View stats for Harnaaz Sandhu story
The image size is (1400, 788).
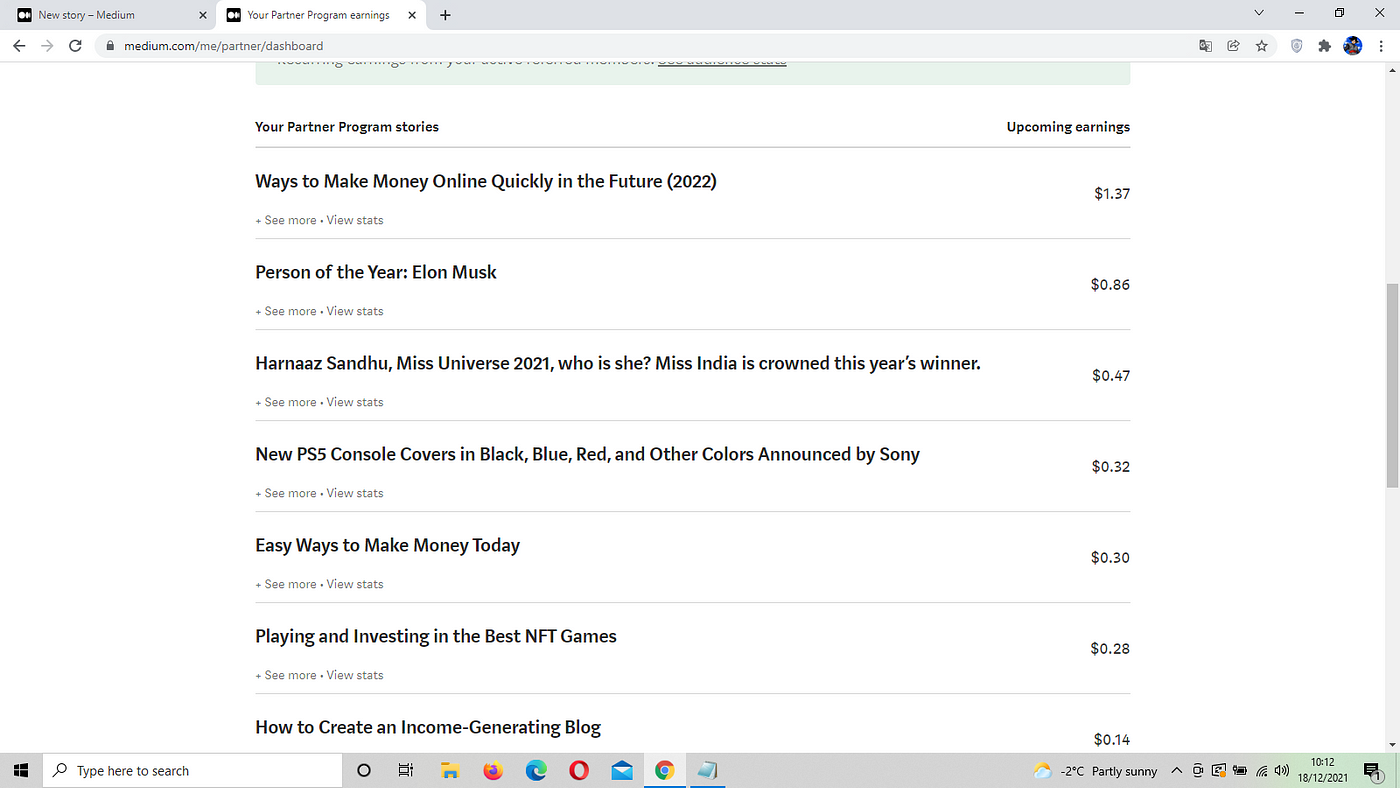355,402
